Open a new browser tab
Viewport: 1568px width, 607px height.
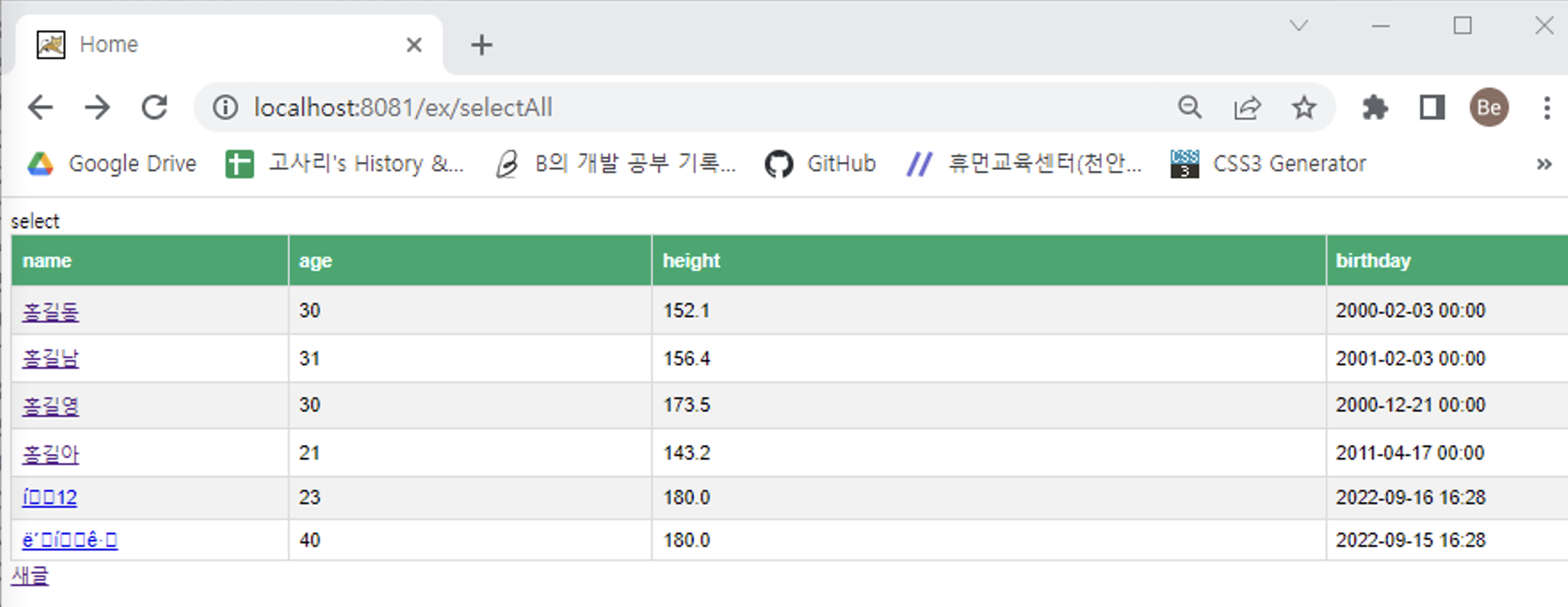click(482, 44)
